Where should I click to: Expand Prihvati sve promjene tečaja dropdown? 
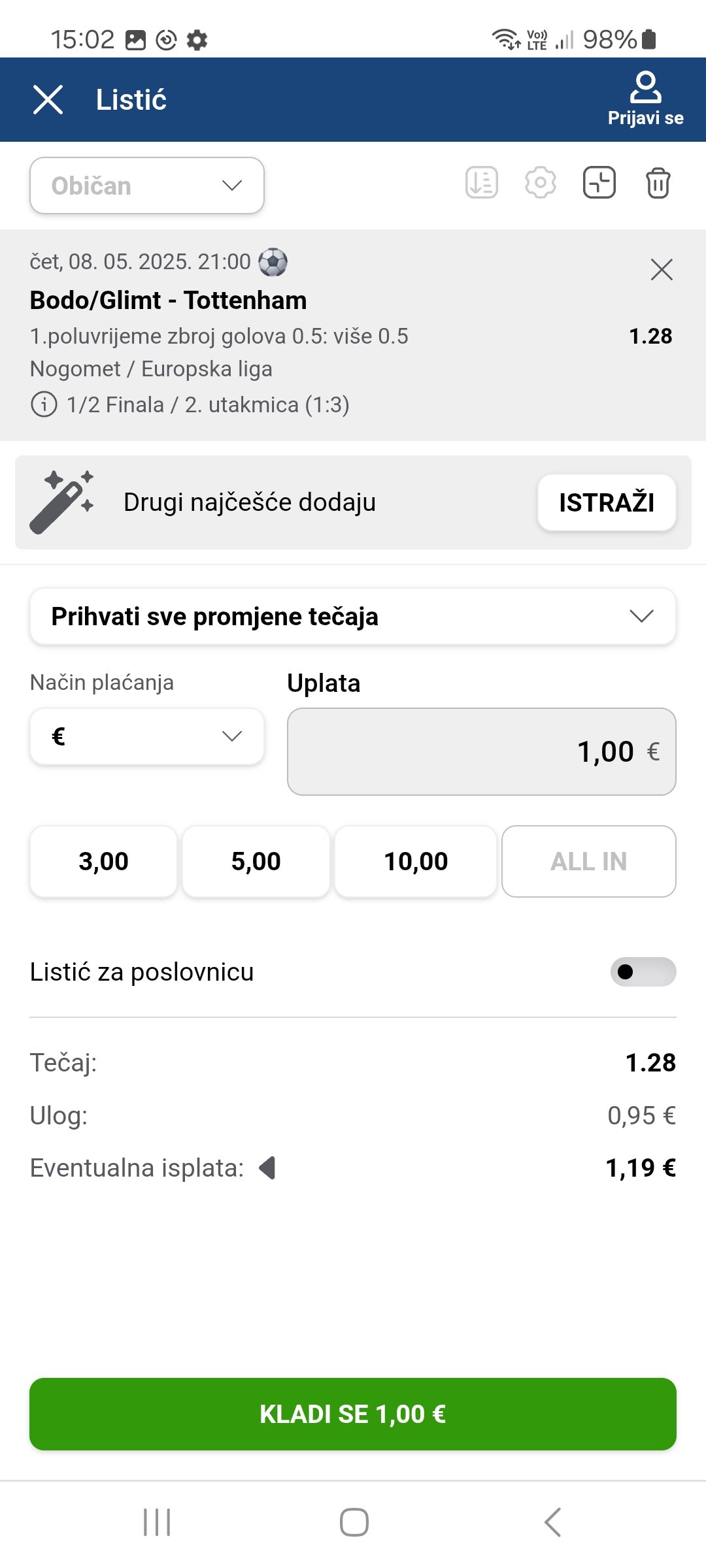point(353,616)
